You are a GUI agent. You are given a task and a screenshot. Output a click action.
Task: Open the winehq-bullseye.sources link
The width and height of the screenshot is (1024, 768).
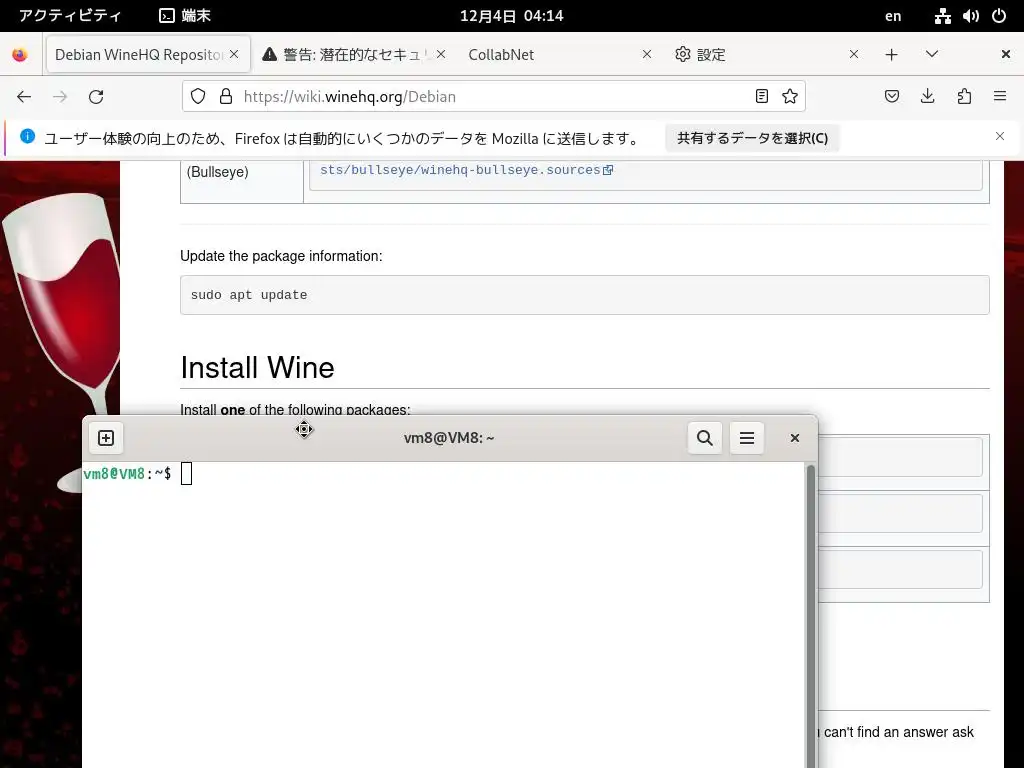(x=466, y=170)
